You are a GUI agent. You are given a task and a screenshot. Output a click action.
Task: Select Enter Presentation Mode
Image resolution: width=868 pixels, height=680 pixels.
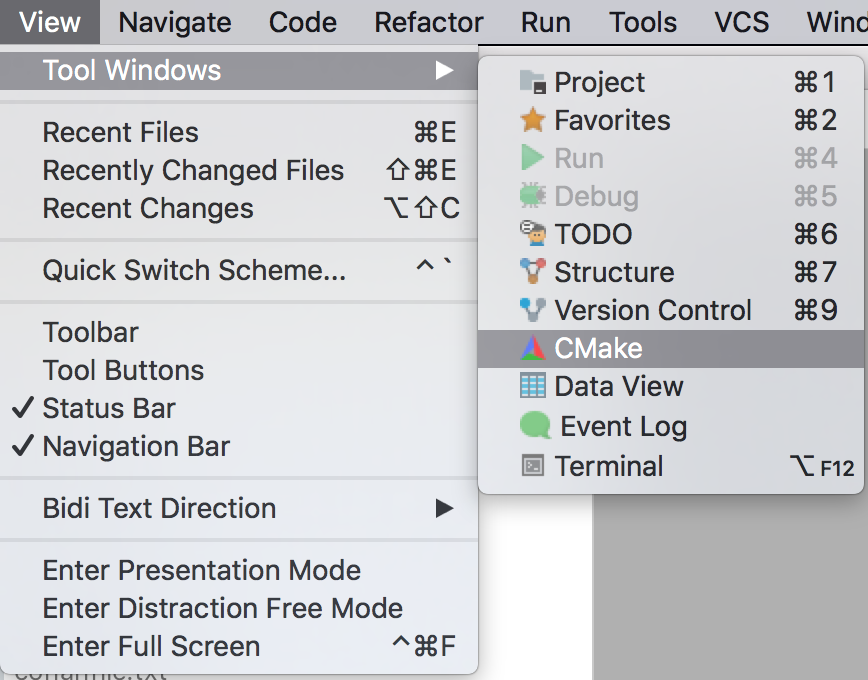coord(200,570)
